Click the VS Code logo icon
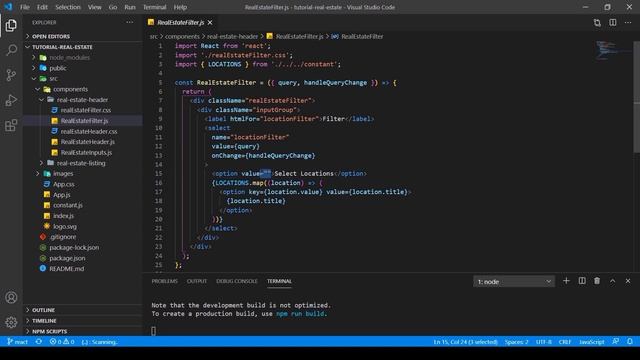Image resolution: width=640 pixels, height=360 pixels. (x=8, y=7)
